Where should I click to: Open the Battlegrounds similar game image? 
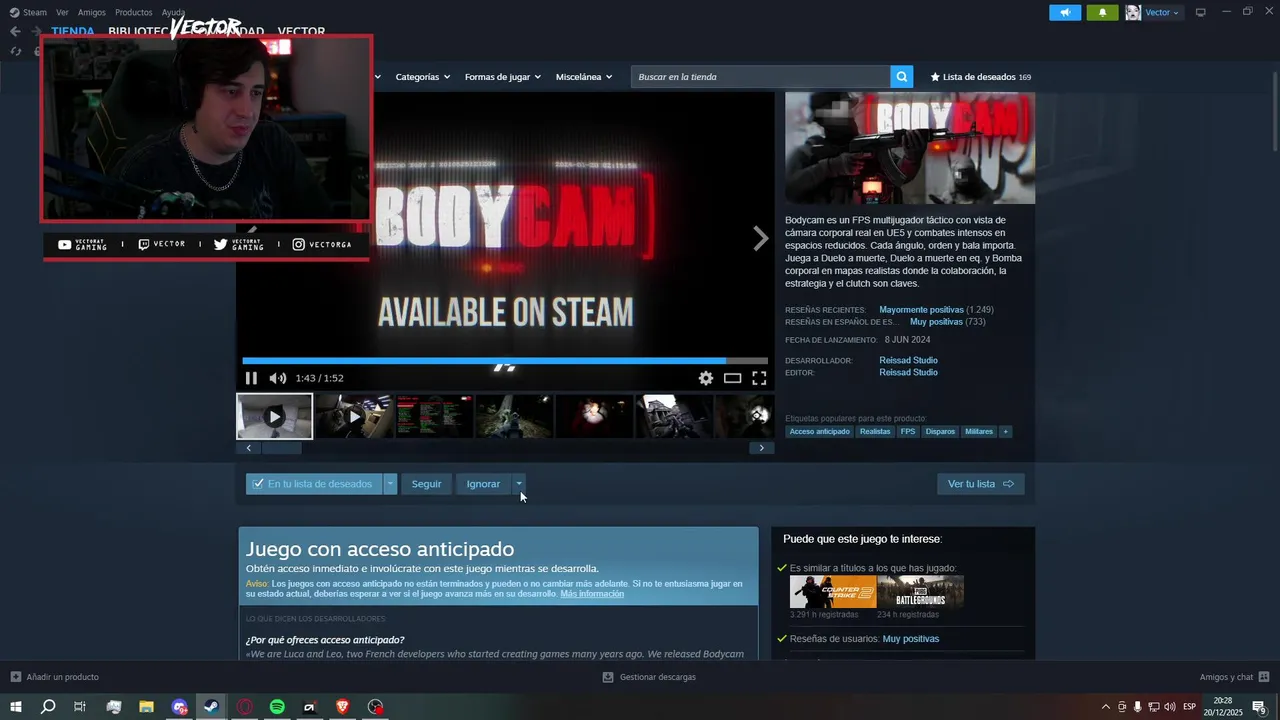click(920, 592)
